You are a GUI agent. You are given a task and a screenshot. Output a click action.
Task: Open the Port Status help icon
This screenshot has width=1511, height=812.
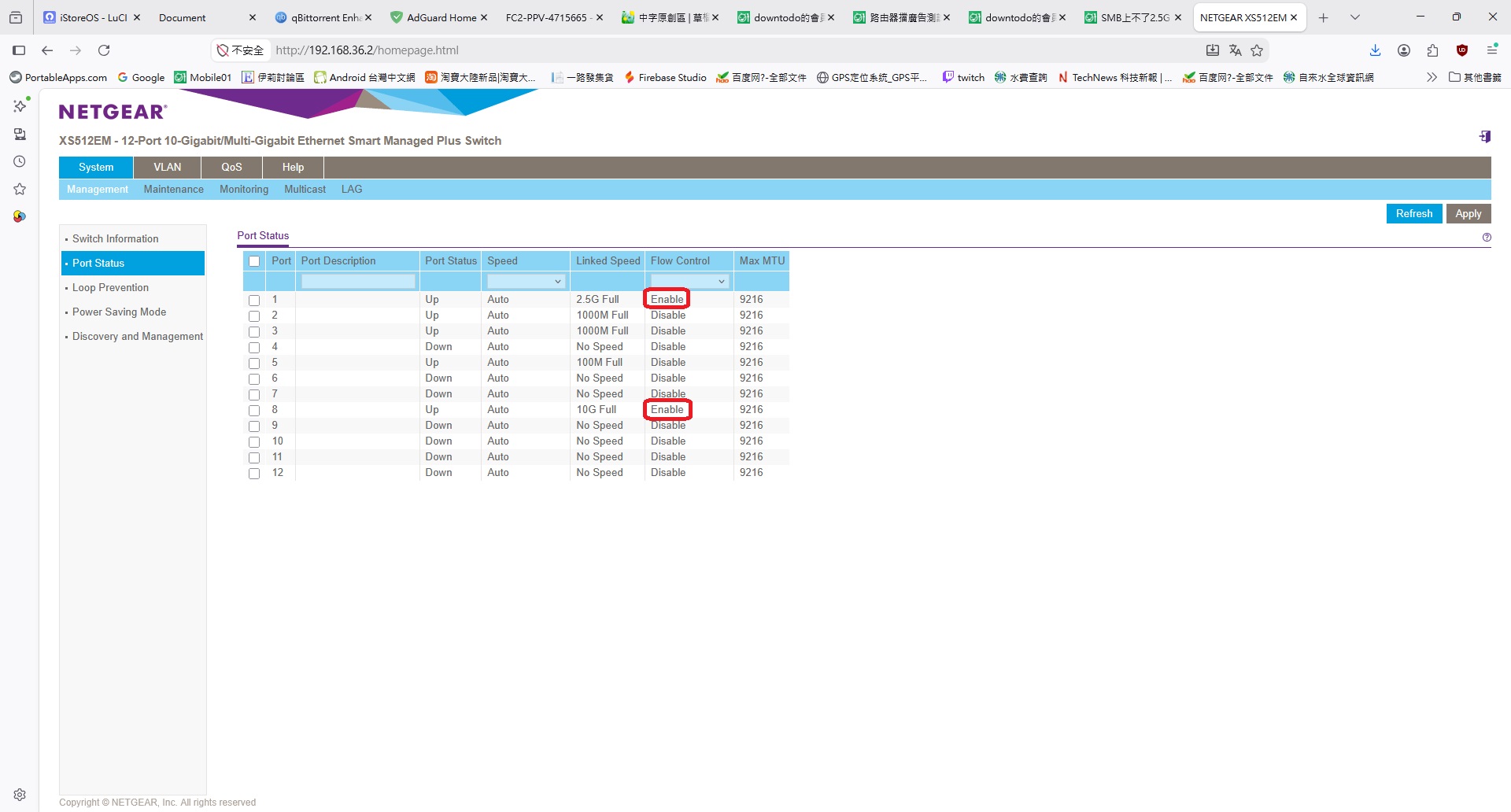point(1487,238)
